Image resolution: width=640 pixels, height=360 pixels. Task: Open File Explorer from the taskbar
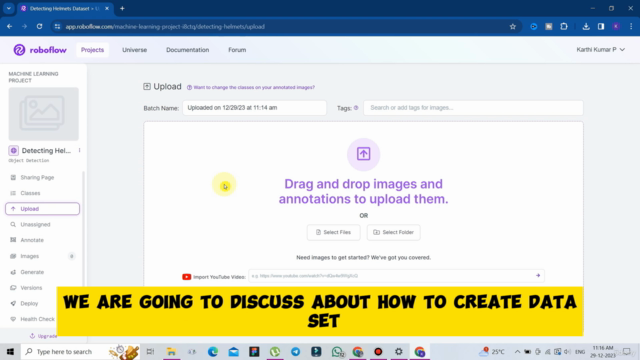(171, 351)
